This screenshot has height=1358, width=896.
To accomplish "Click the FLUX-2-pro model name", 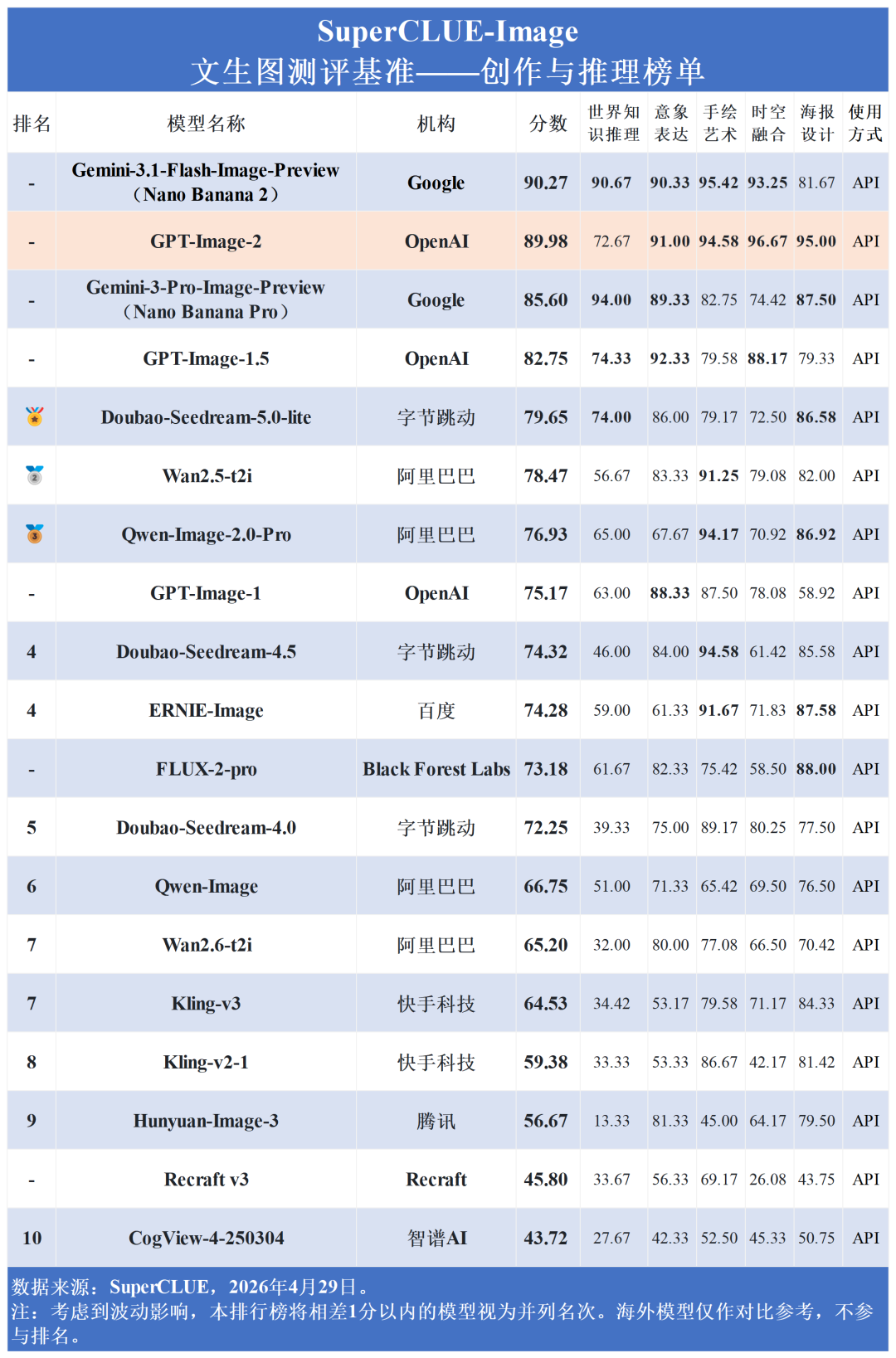I will click(x=206, y=769).
